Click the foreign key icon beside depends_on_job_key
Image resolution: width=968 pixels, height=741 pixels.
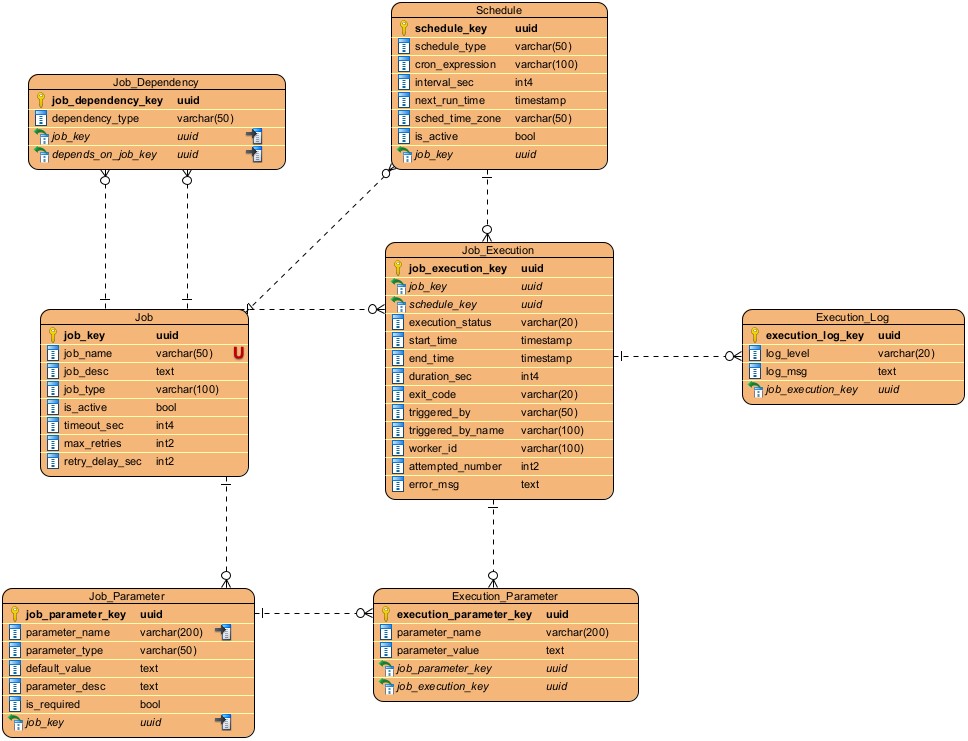coord(41,155)
